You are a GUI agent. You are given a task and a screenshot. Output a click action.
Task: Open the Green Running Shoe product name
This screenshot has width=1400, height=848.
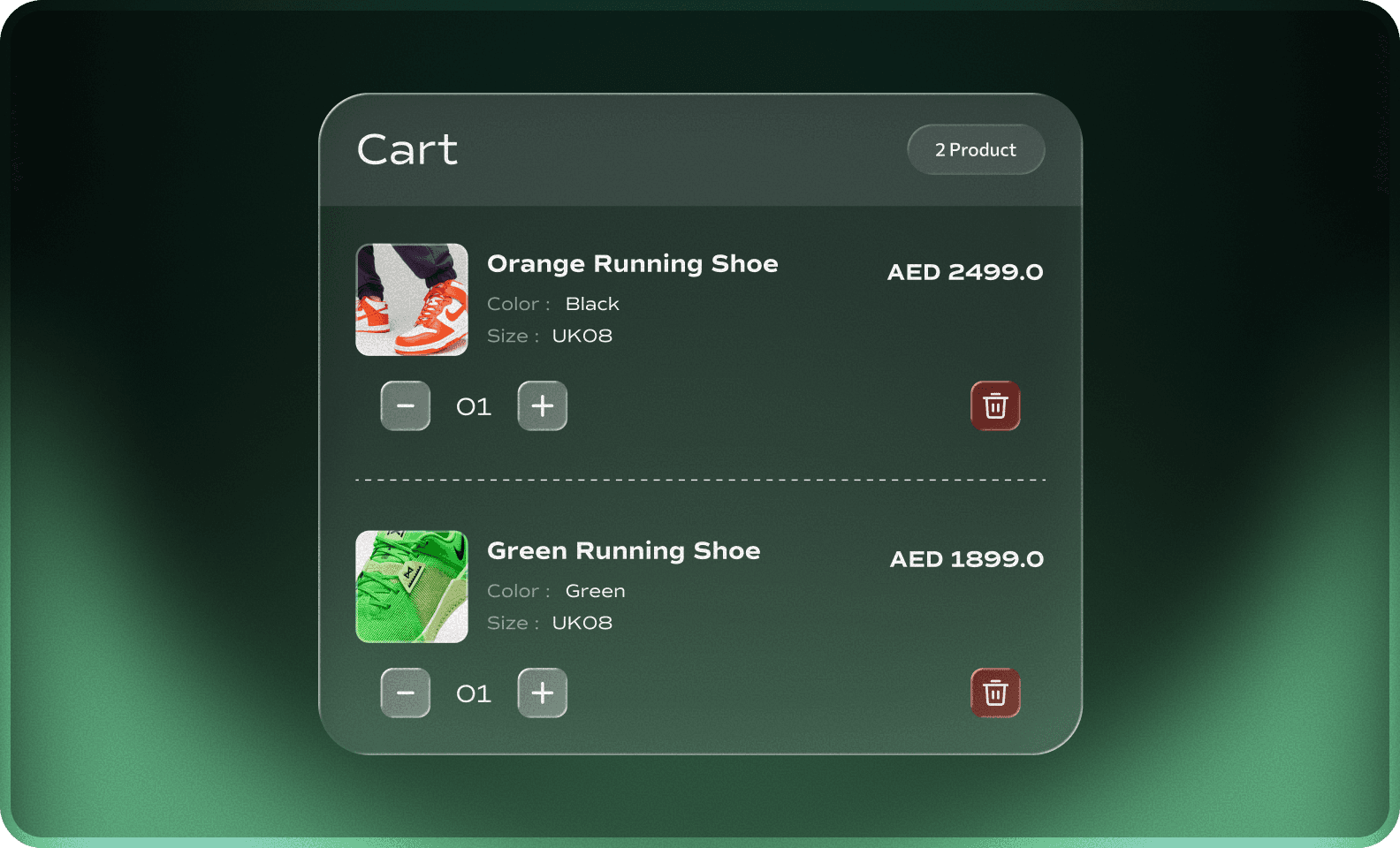623,550
